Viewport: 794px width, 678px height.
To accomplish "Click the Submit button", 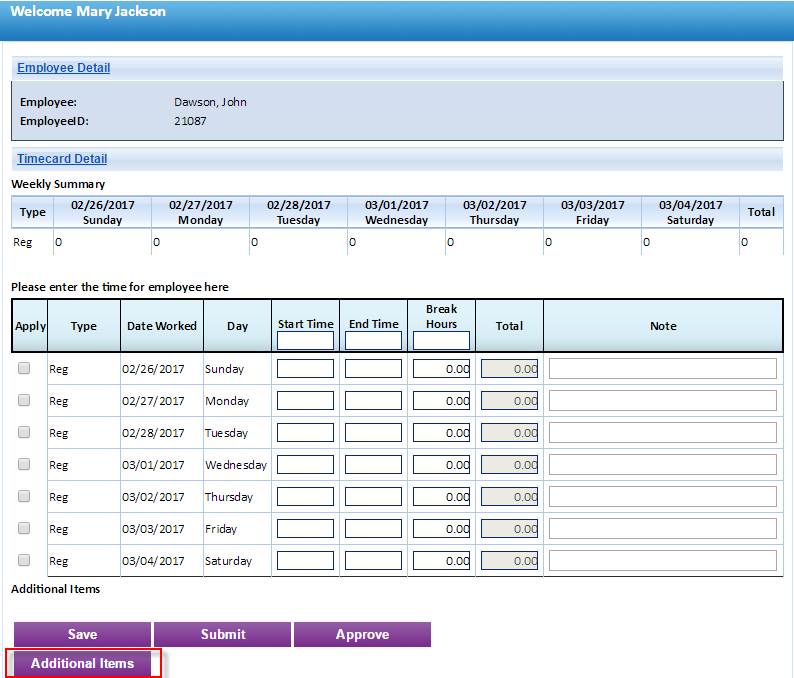I will click(x=223, y=634).
